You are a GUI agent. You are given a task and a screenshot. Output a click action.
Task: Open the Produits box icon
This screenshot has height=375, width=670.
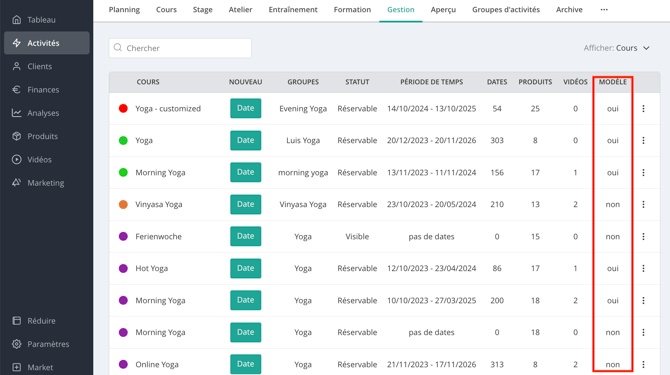point(17,136)
